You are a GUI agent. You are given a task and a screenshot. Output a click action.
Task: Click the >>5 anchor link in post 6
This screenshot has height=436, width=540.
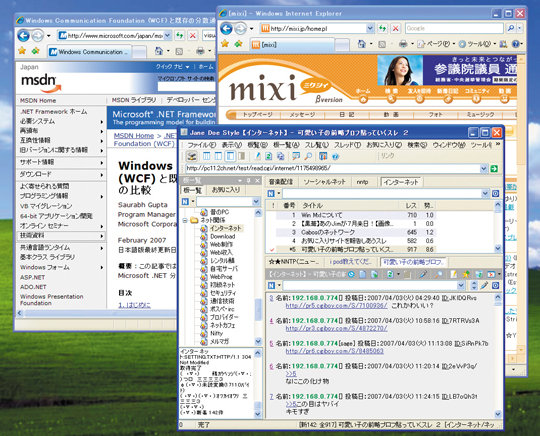pos(291,374)
